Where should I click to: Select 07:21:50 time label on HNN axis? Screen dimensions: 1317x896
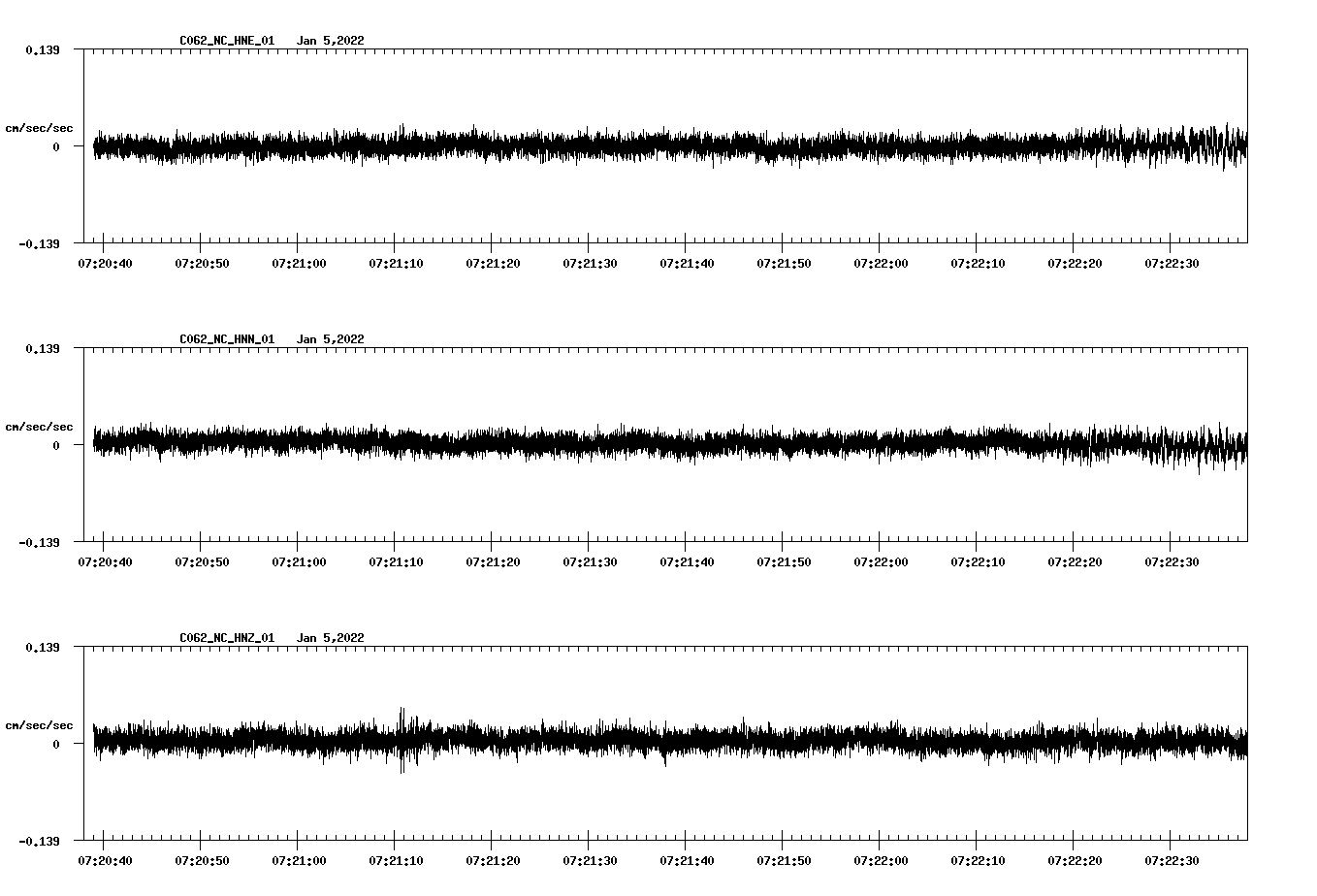784,561
